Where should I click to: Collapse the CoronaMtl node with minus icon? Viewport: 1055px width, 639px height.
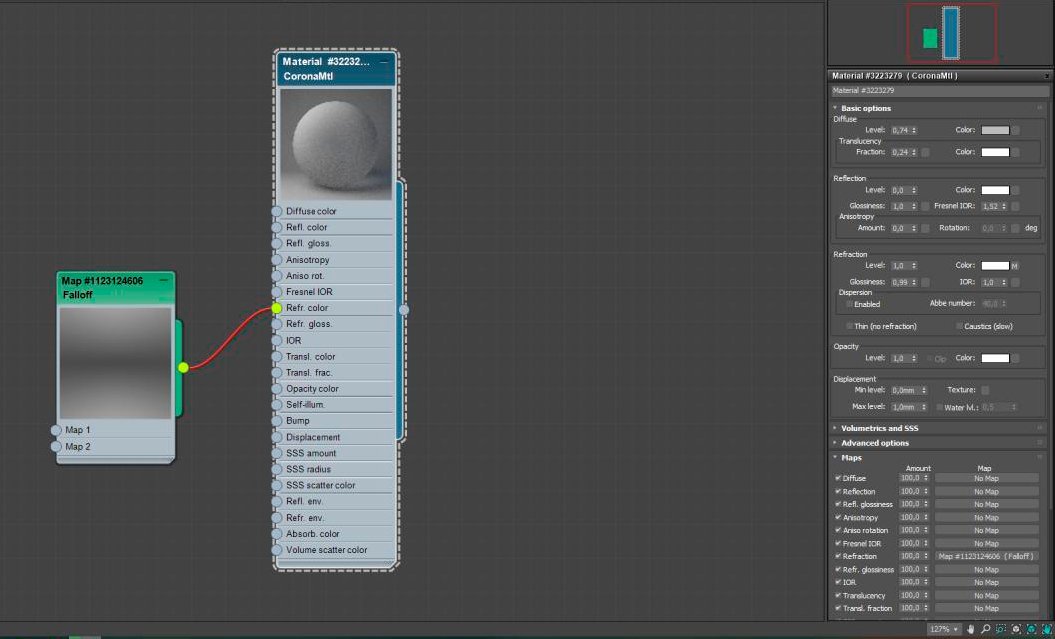[384, 62]
